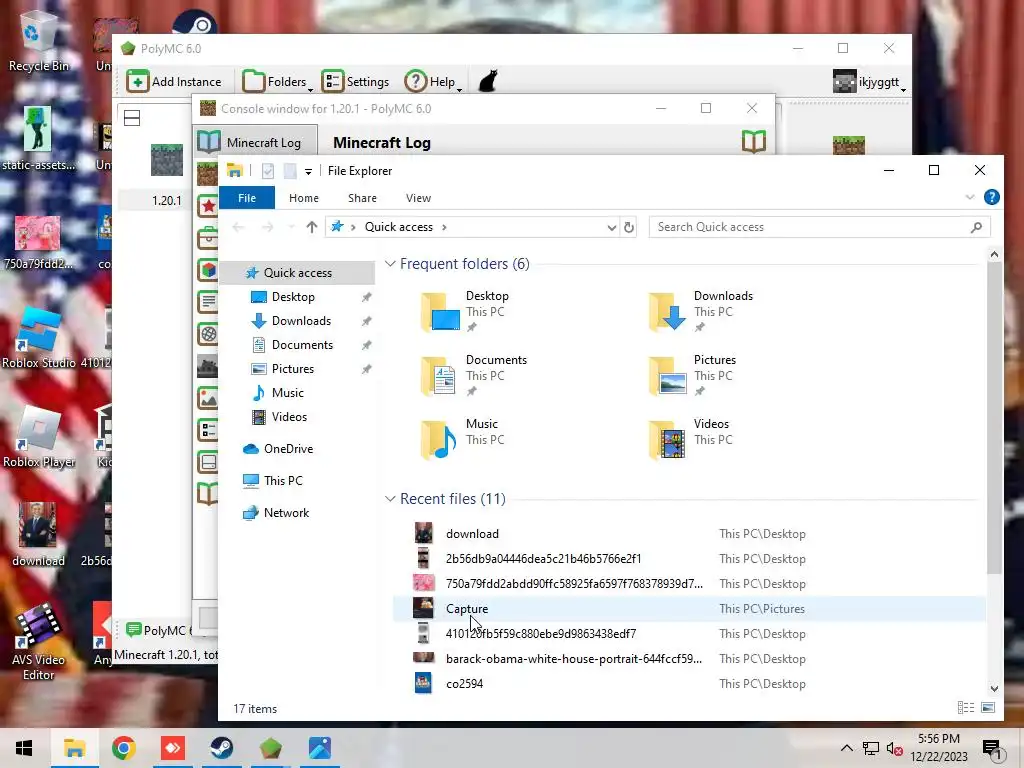The height and width of the screenshot is (768, 1024).
Task: Select the Documents frequent folder icon
Action: coord(440,376)
